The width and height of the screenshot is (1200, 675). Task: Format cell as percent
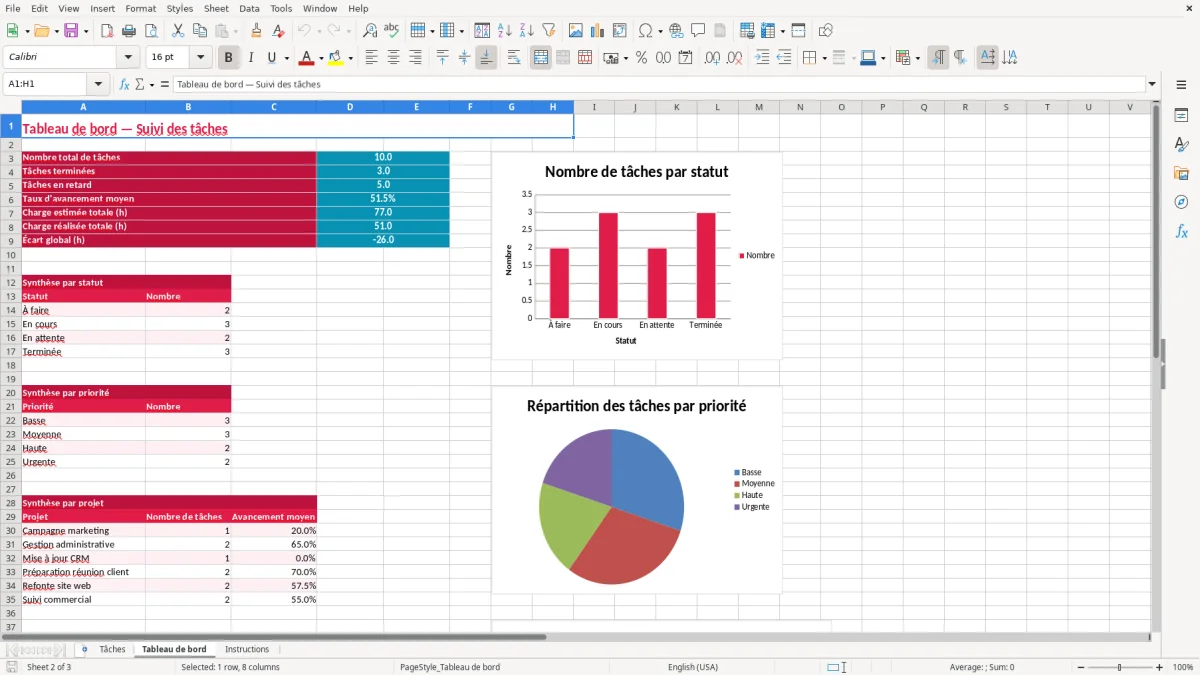click(642, 58)
